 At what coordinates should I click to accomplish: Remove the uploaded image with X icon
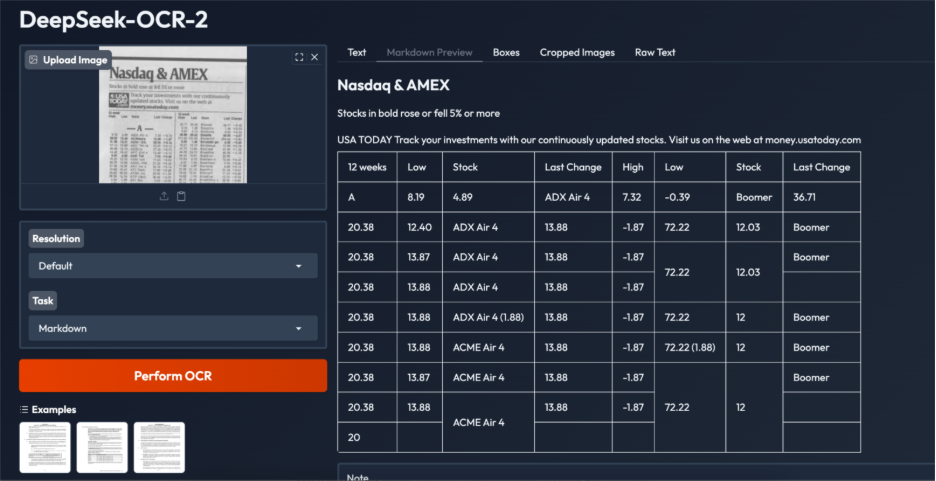coord(315,57)
